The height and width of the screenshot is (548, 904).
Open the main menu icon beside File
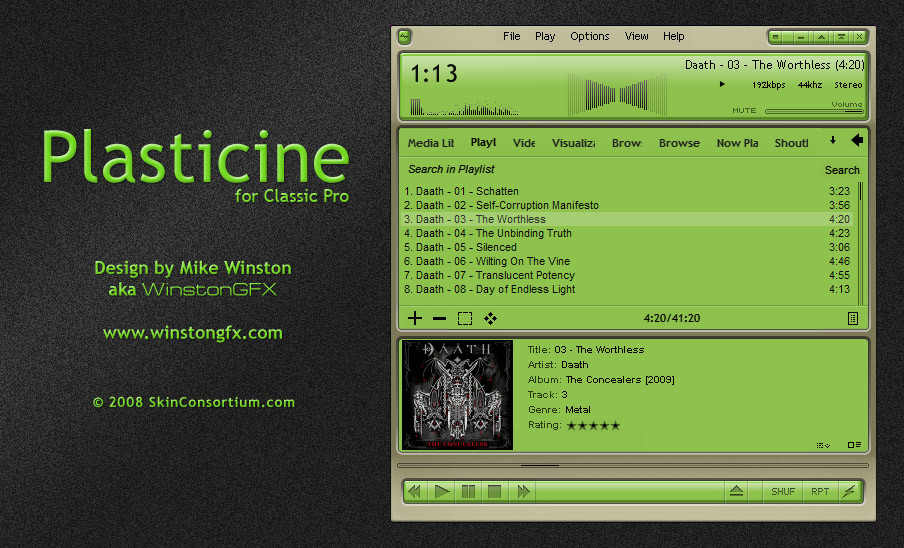[404, 37]
